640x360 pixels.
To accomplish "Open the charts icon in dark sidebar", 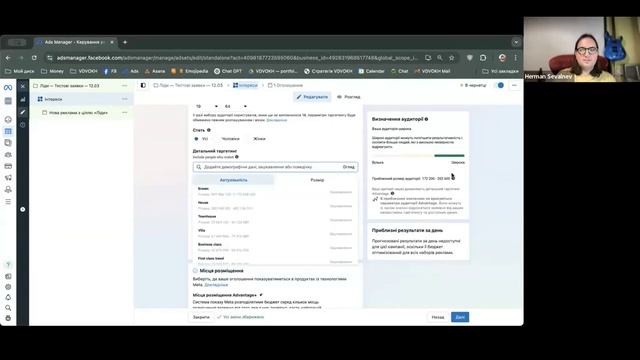I will click(x=23, y=99).
